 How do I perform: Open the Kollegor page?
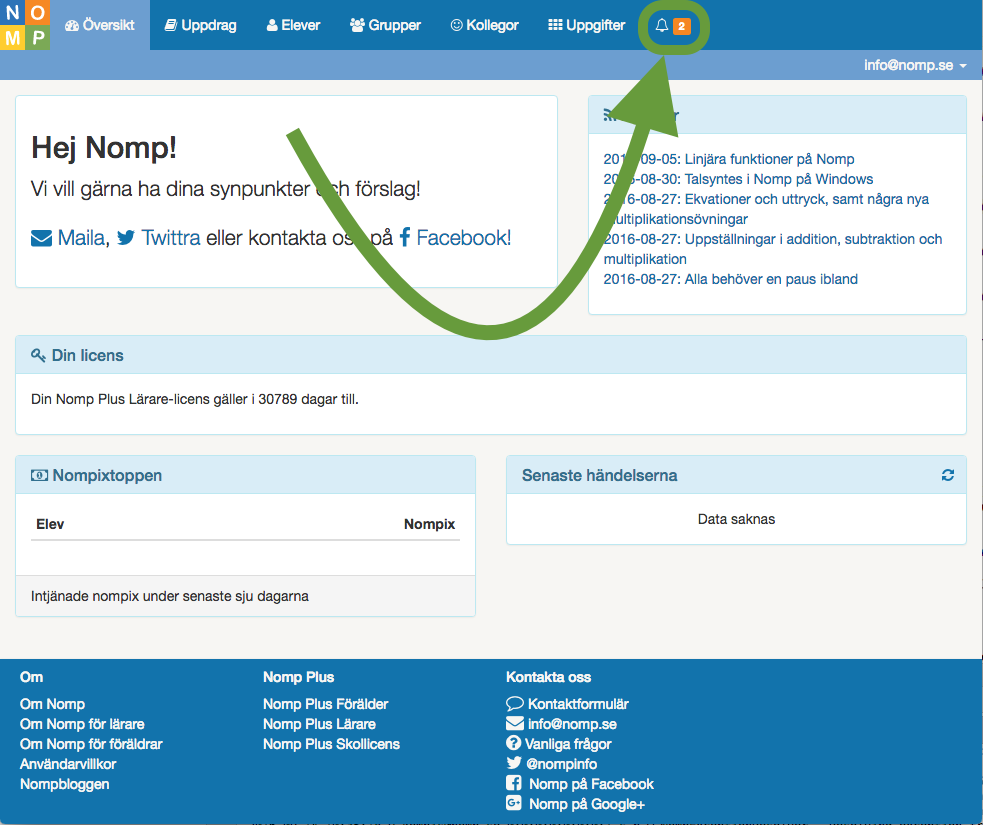pyautogui.click(x=485, y=25)
